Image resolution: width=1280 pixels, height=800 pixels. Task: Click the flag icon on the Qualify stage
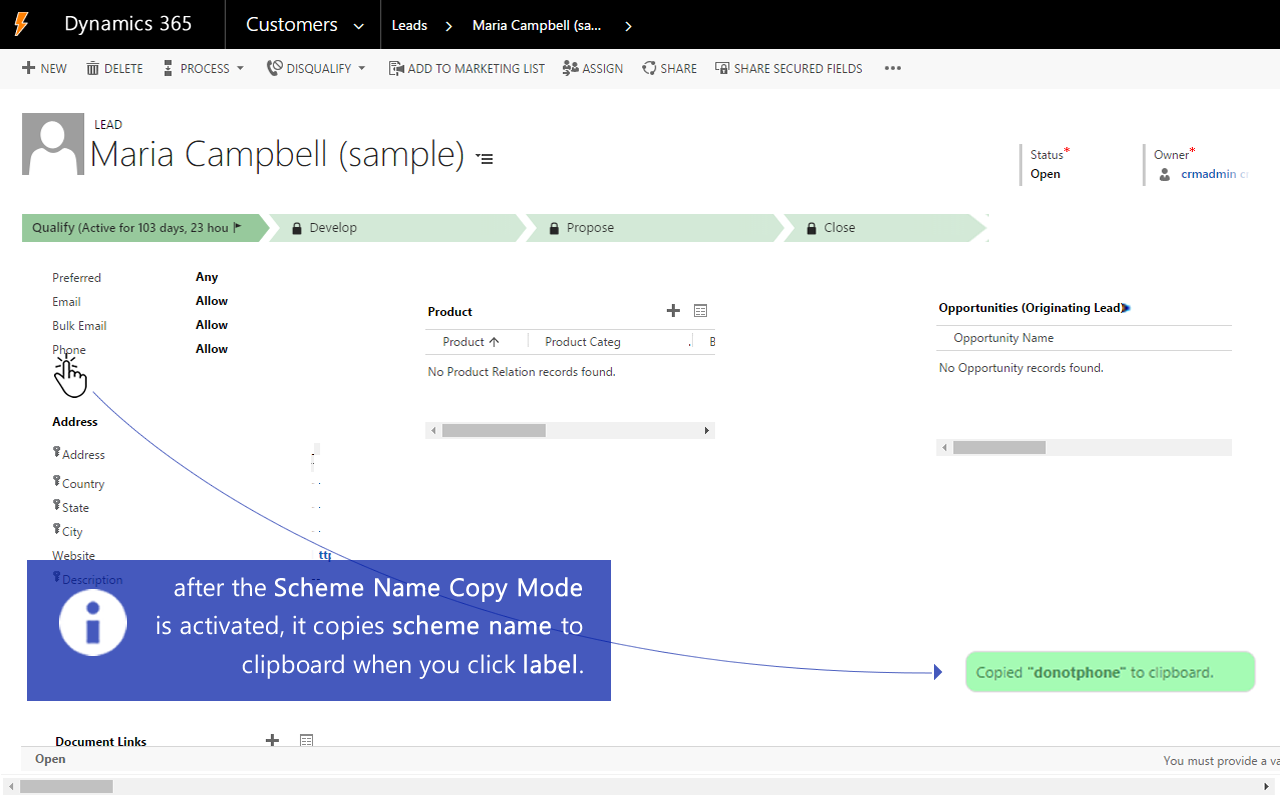click(x=238, y=227)
